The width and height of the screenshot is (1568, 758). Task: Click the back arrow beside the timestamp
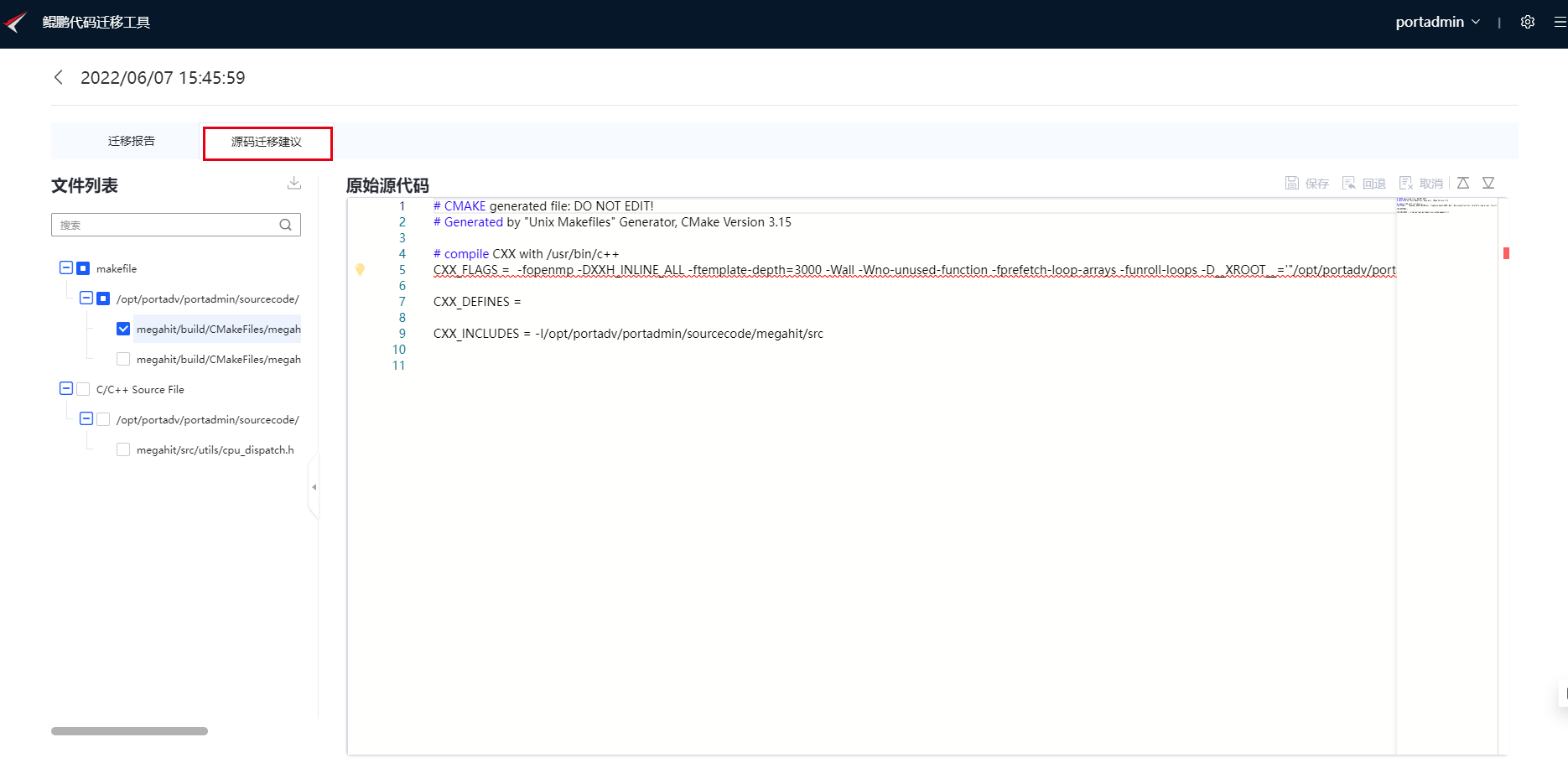click(59, 77)
